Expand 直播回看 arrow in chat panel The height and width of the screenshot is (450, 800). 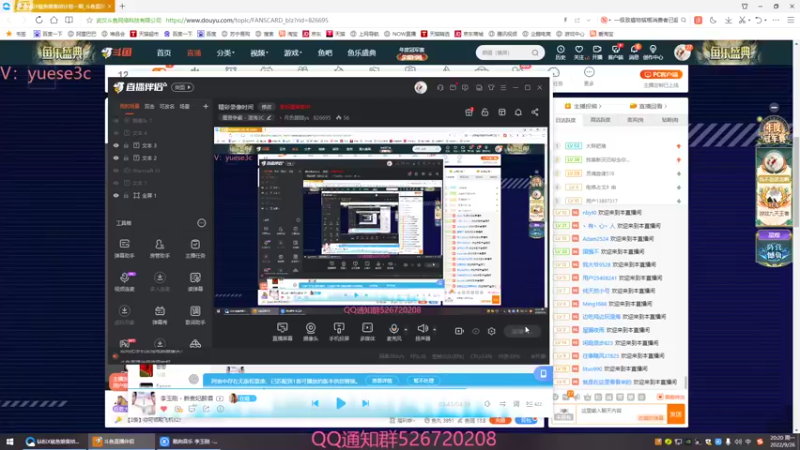(x=665, y=106)
